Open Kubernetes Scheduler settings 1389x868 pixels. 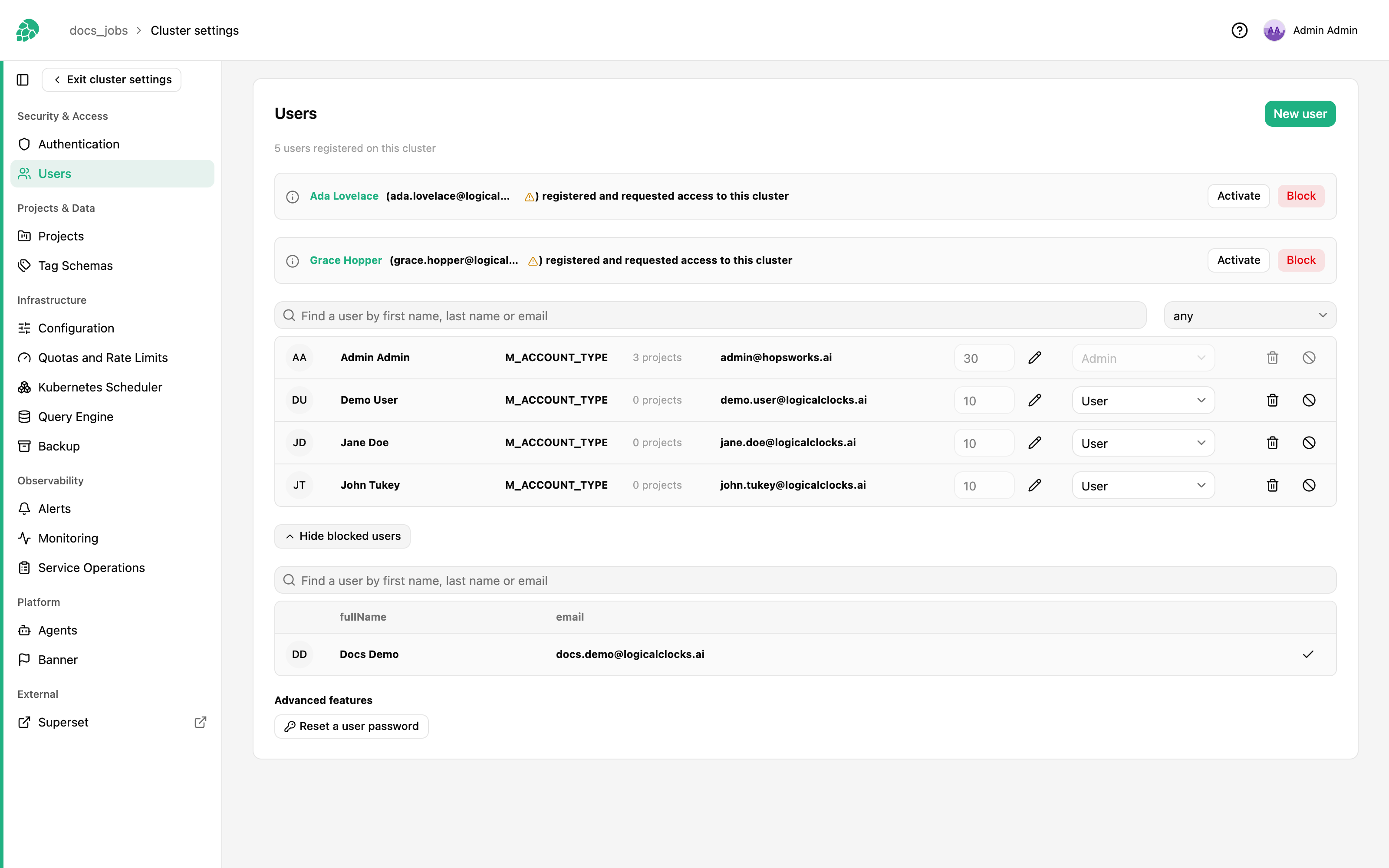coord(112,387)
